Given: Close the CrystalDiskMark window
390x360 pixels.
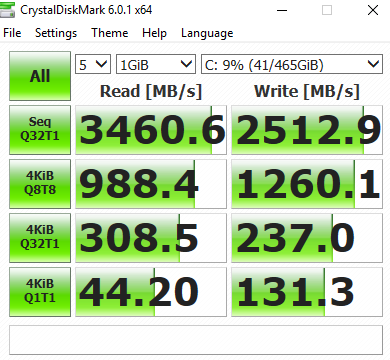Looking at the screenshot, I should point(373,10).
